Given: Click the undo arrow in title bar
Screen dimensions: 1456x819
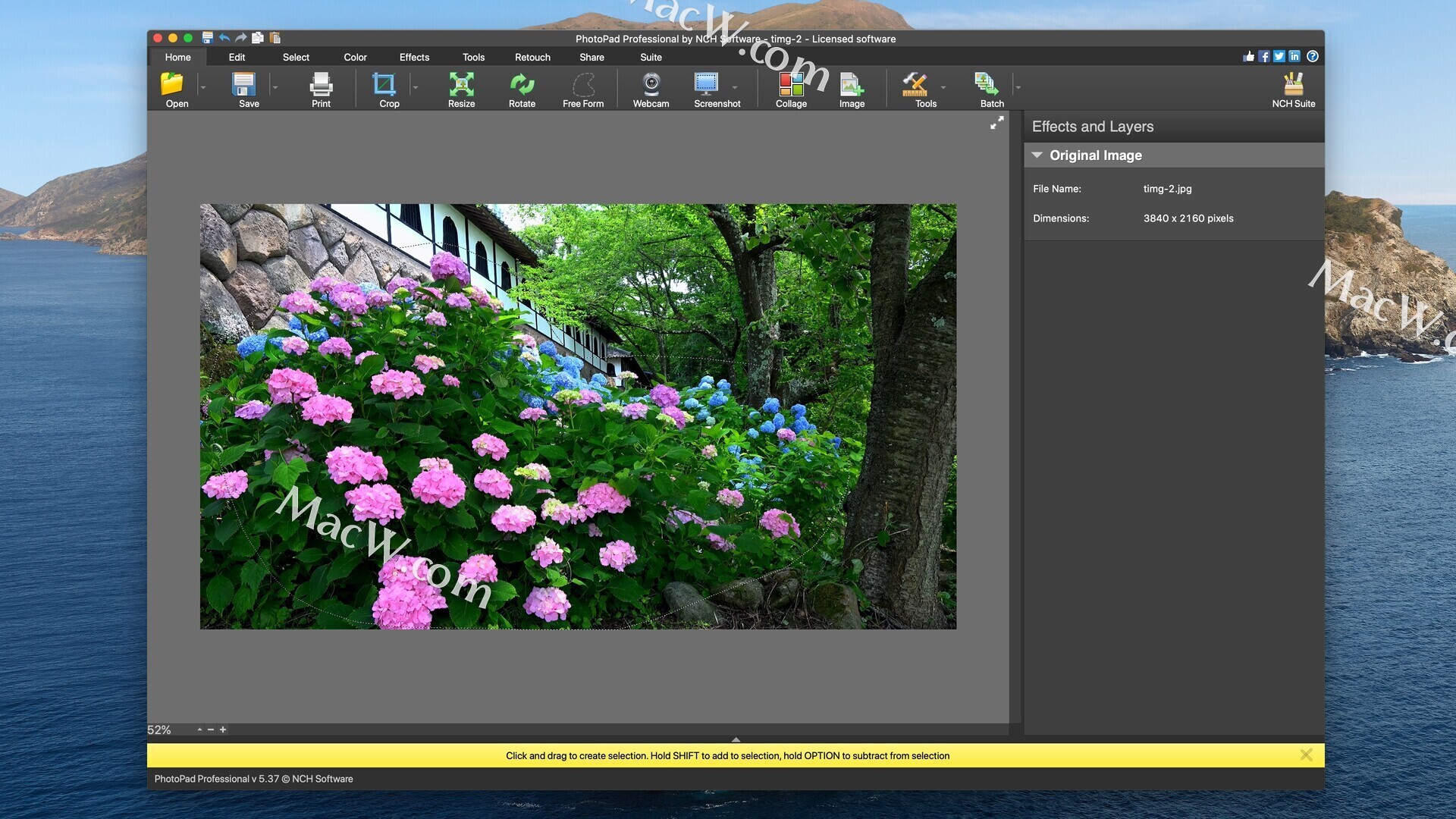Looking at the screenshot, I should pos(224,37).
